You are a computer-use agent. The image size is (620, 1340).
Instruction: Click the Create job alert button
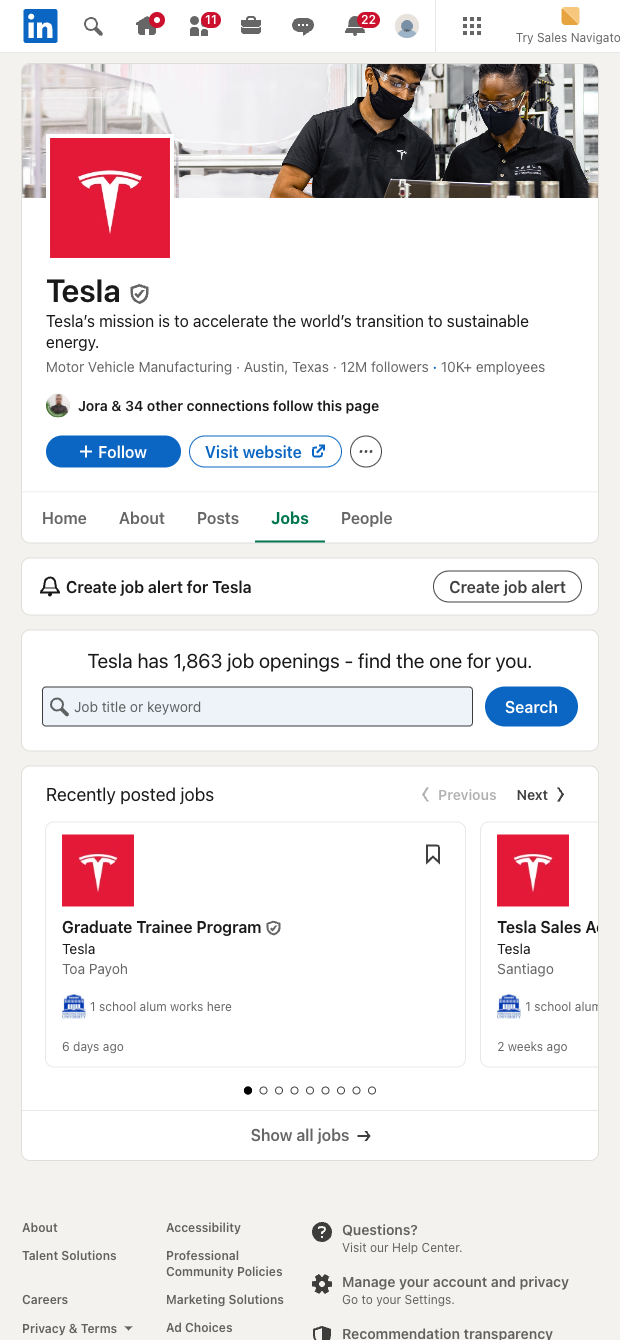click(507, 587)
